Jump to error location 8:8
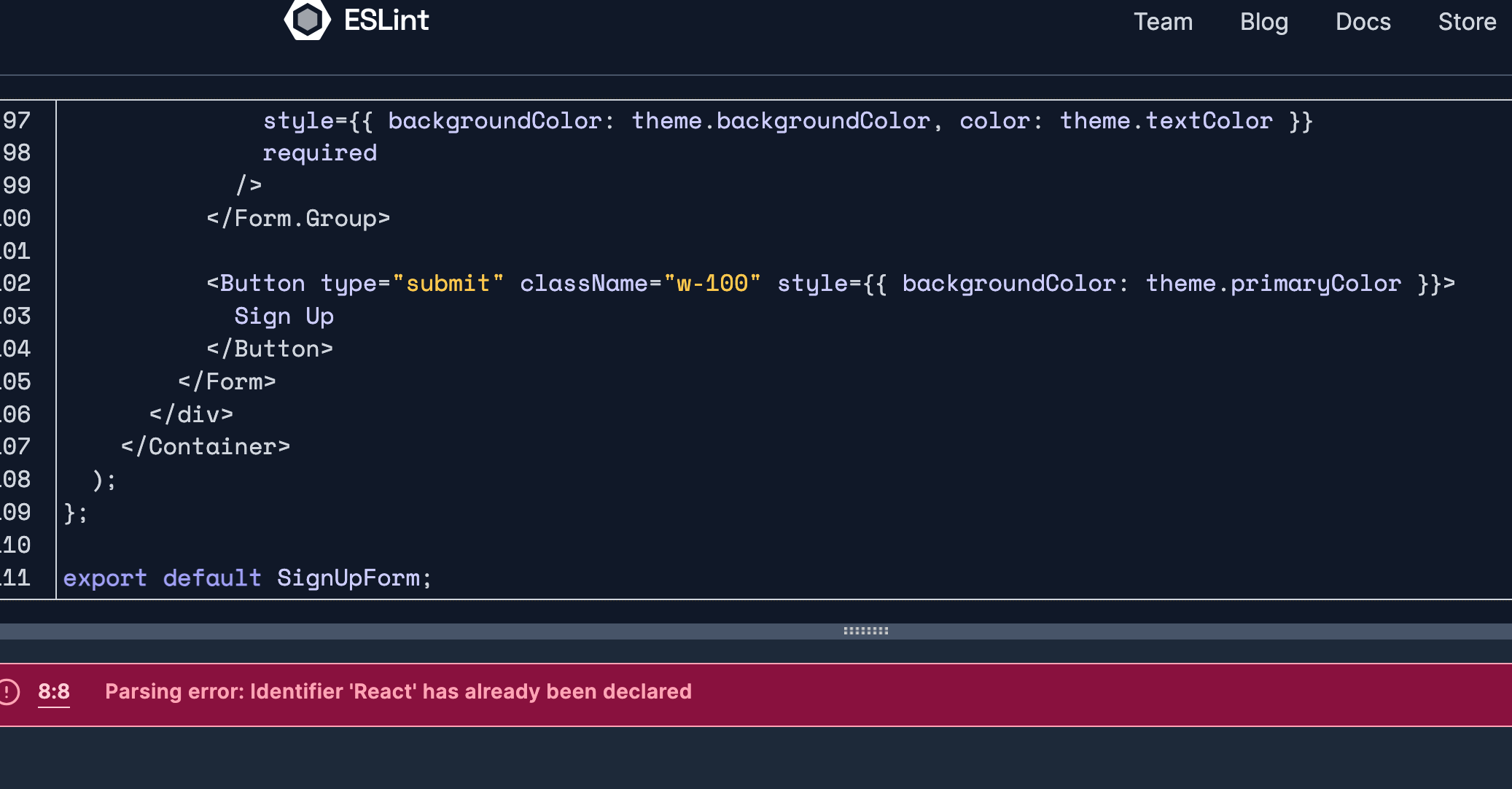Viewport: 1512px width, 789px height. tap(54, 691)
